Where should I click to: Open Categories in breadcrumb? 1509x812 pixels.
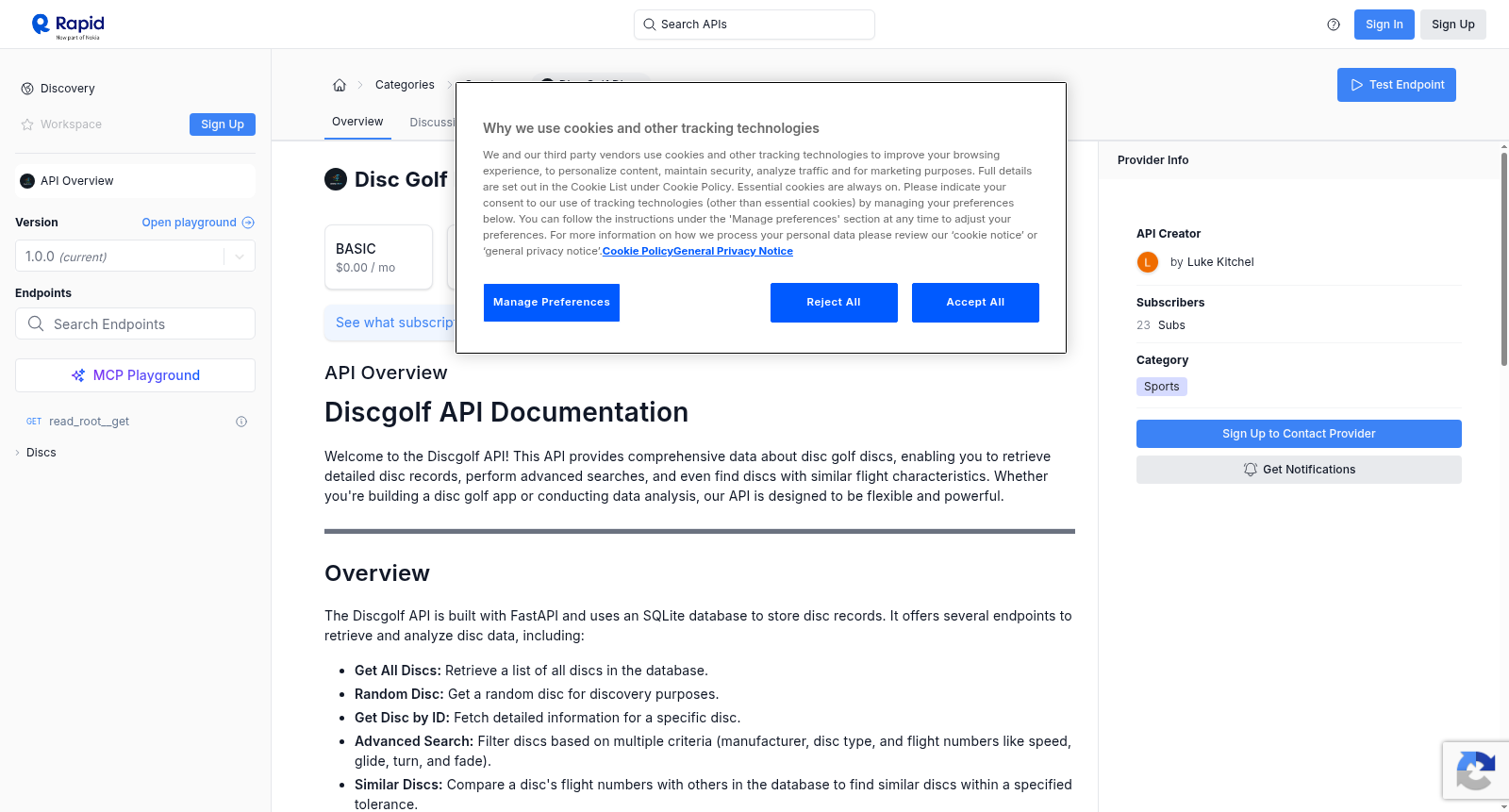point(405,85)
